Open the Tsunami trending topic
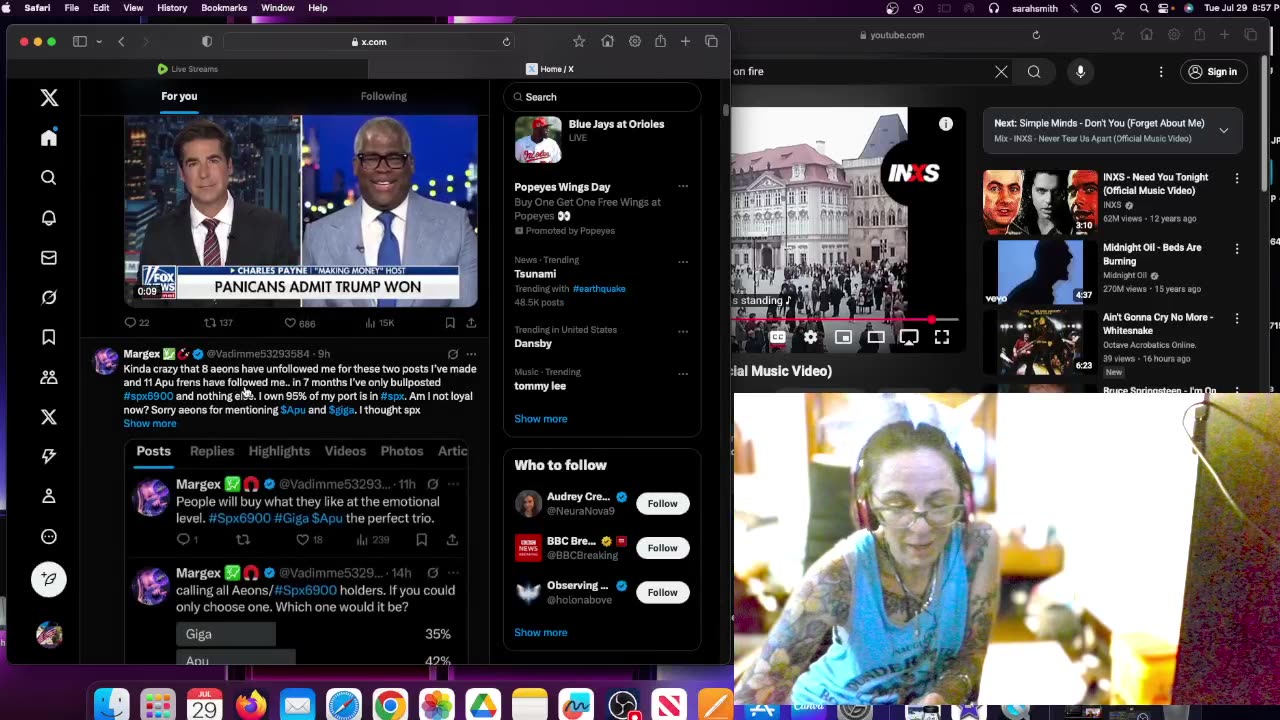This screenshot has width=1280, height=720. click(535, 274)
